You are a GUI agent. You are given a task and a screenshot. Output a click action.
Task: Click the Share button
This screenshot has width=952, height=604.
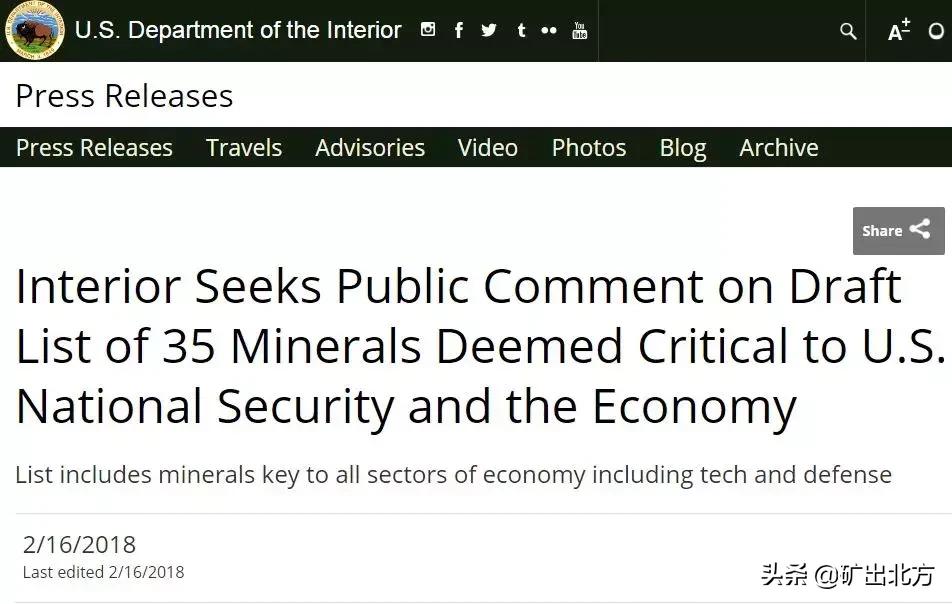point(898,231)
